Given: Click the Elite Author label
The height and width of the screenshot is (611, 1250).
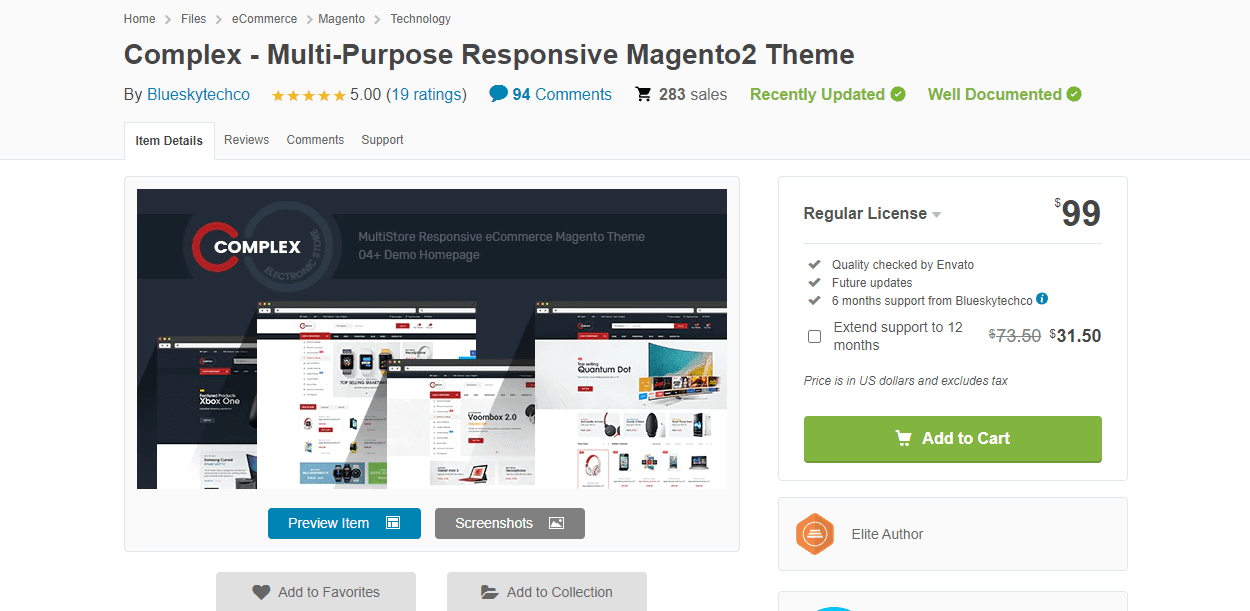Looking at the screenshot, I should (888, 534).
